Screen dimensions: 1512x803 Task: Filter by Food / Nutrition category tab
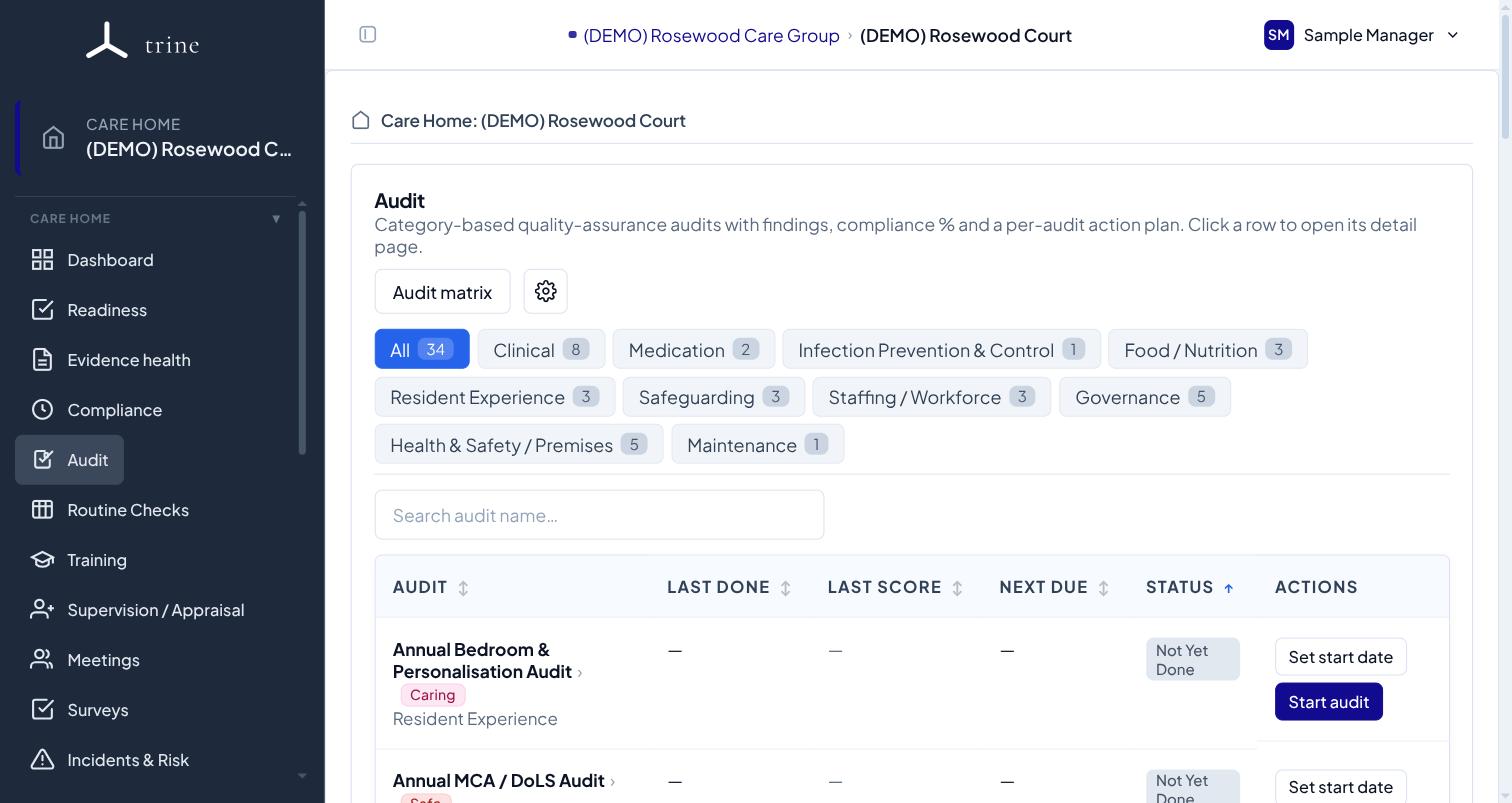coord(1208,349)
